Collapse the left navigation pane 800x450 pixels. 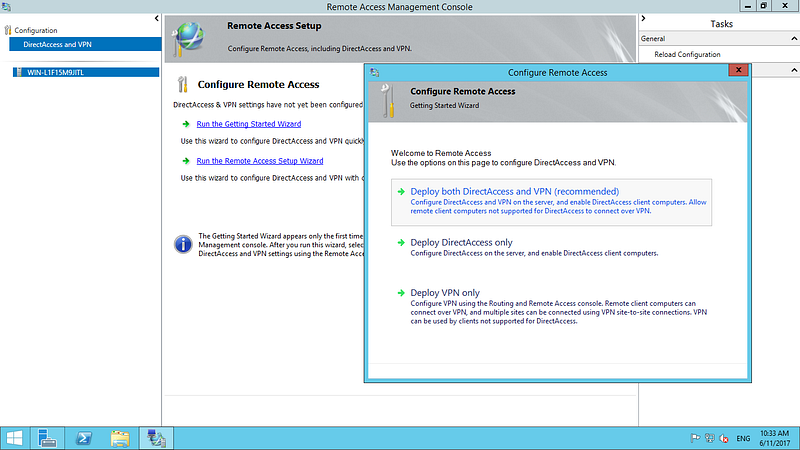pyautogui.click(x=157, y=18)
